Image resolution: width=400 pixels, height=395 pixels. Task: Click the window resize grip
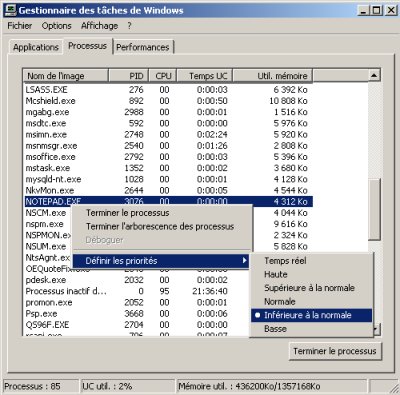(x=393, y=388)
